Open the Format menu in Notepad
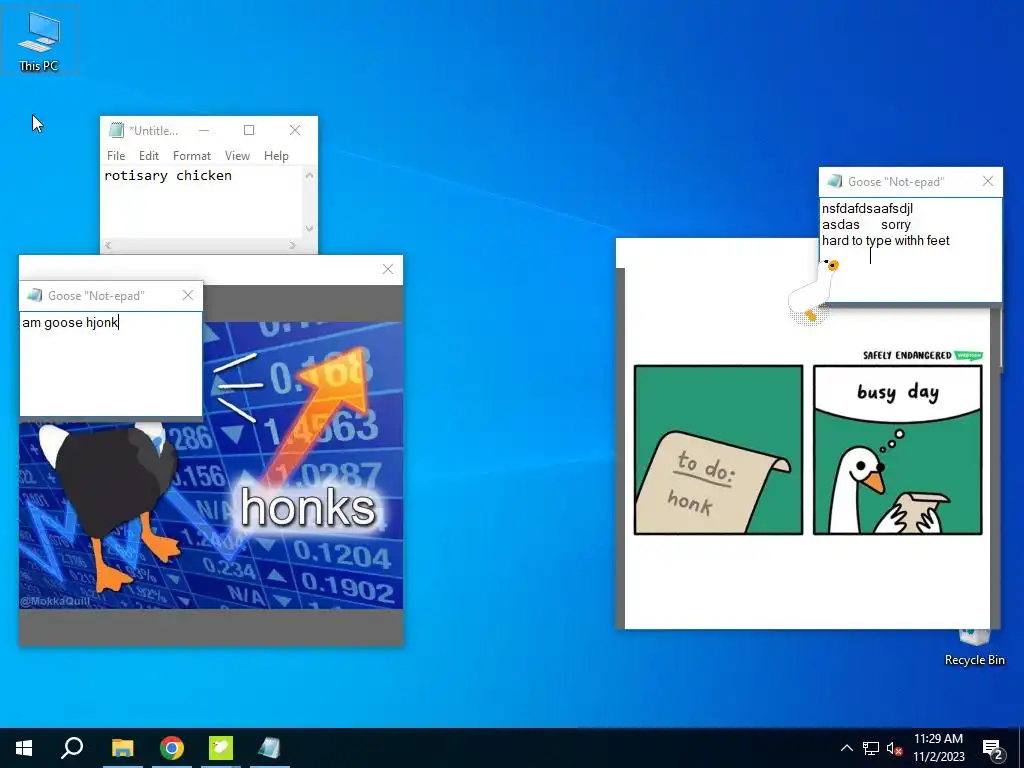 tap(191, 155)
